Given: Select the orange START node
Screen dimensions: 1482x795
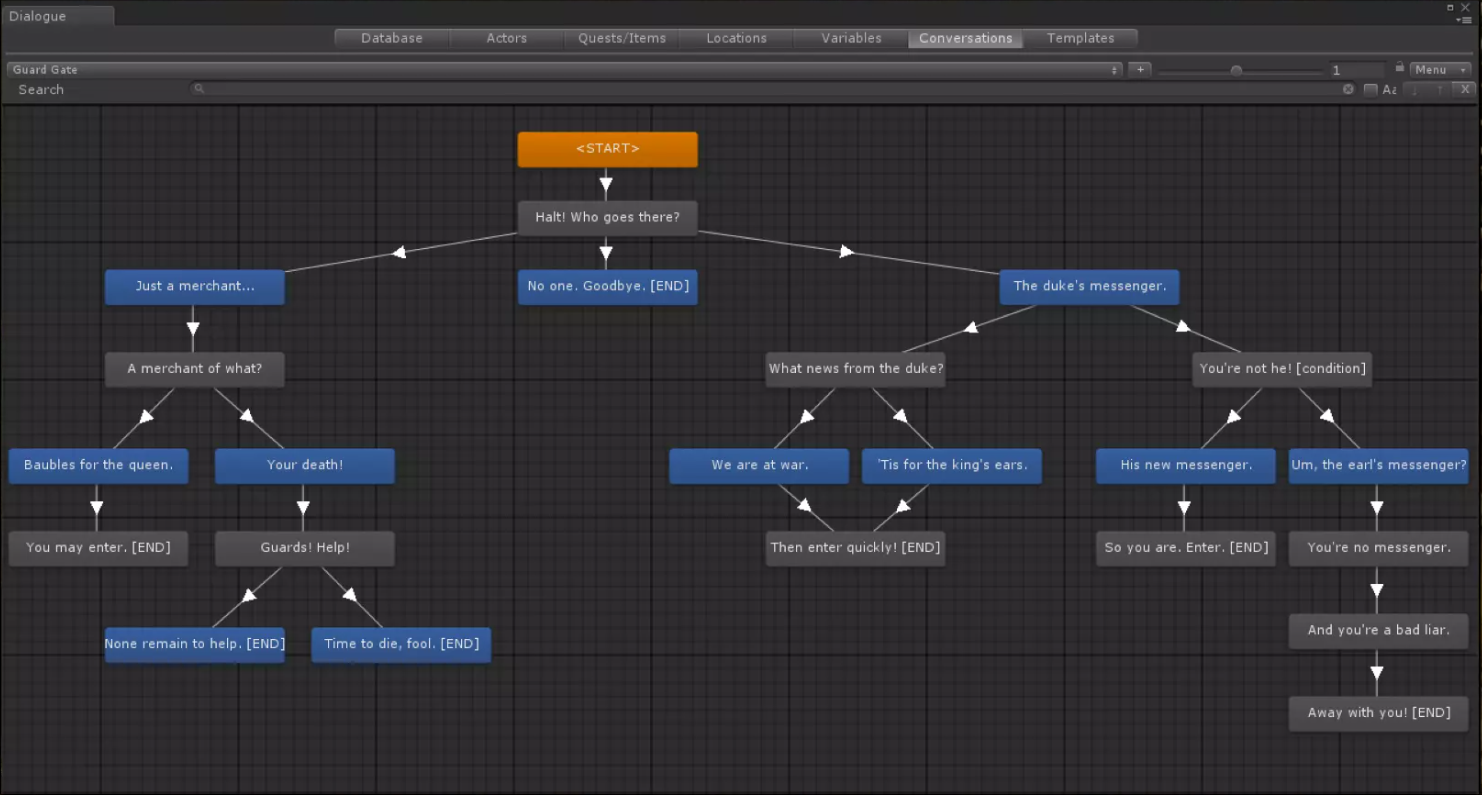Looking at the screenshot, I should [x=607, y=148].
